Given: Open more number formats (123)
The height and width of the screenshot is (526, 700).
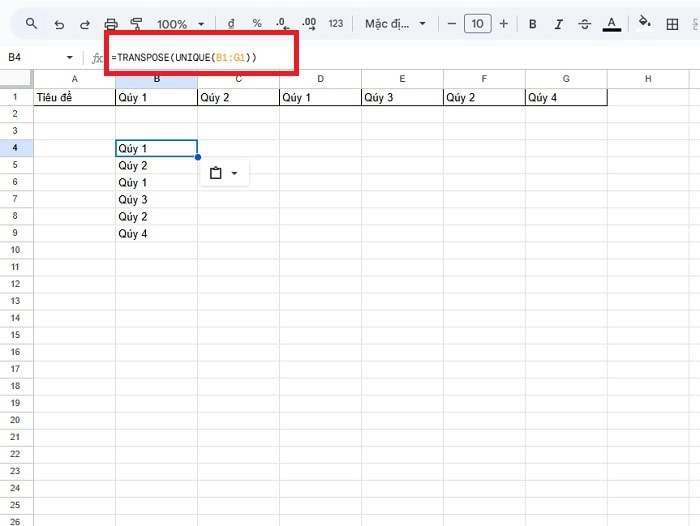Looking at the screenshot, I should 336,24.
